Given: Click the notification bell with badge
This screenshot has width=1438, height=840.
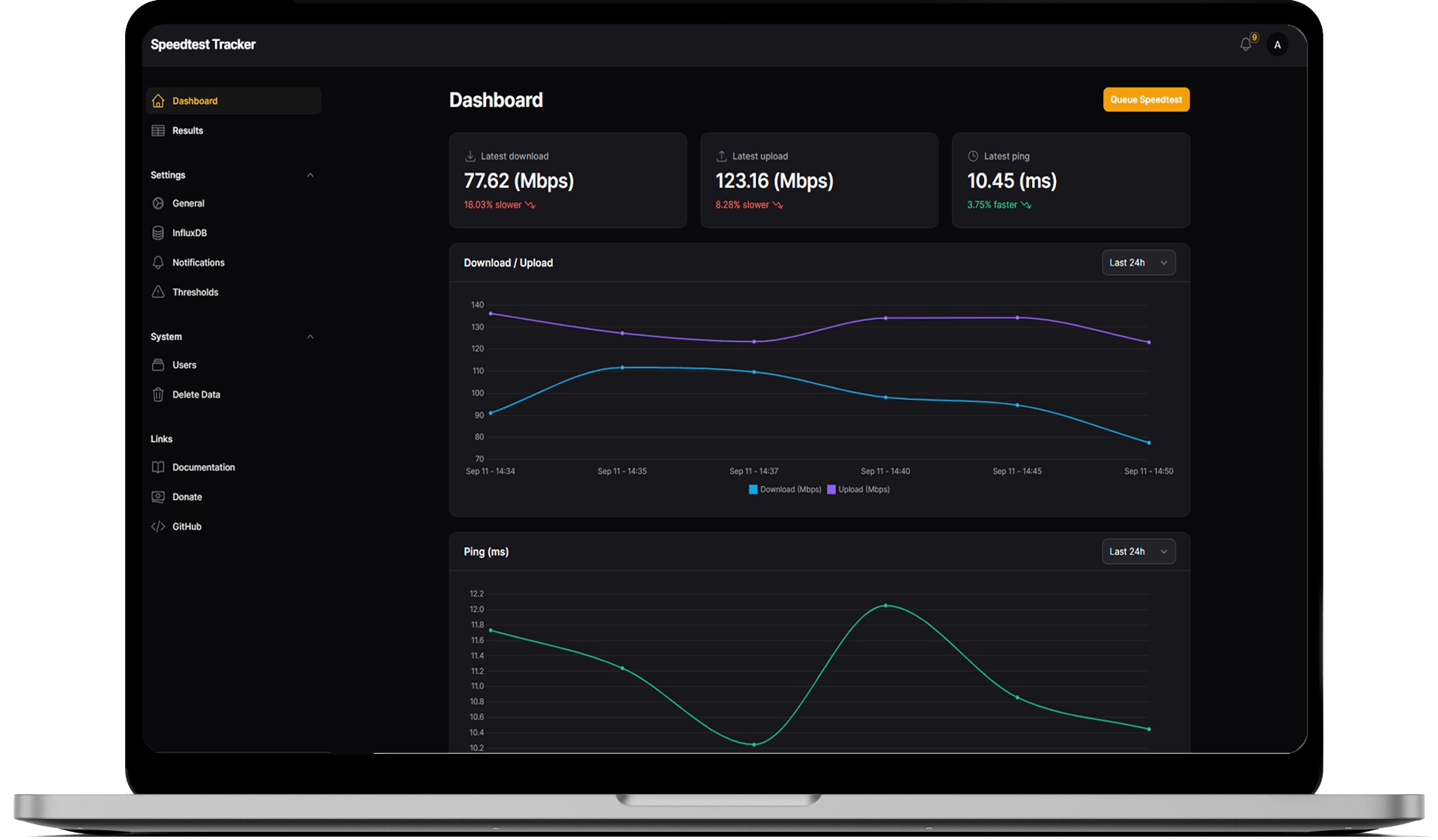Looking at the screenshot, I should 1245,44.
